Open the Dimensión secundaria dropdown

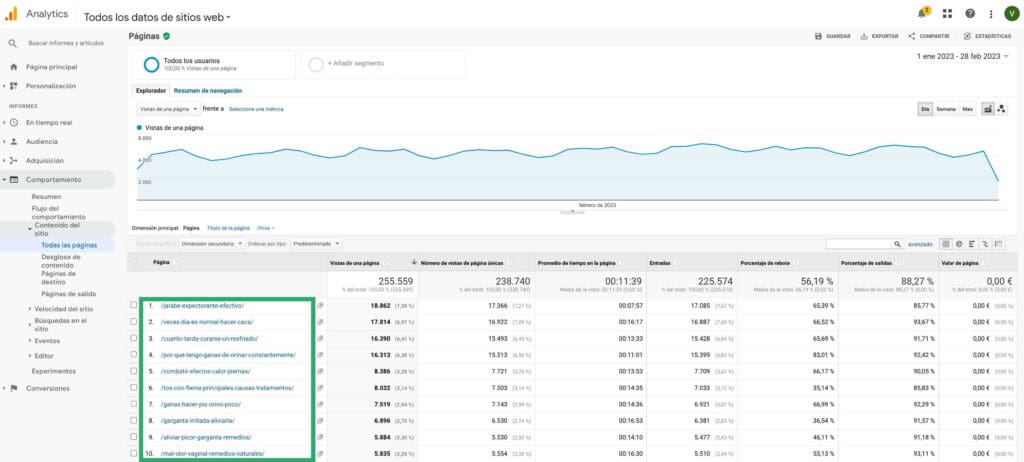(211, 243)
